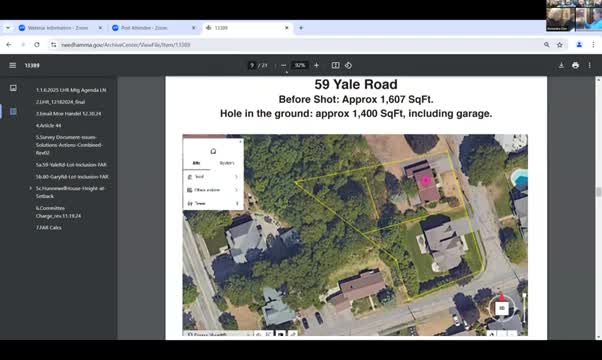
Task: Switch to Post Attendee Zoom tab
Action: tap(144, 28)
